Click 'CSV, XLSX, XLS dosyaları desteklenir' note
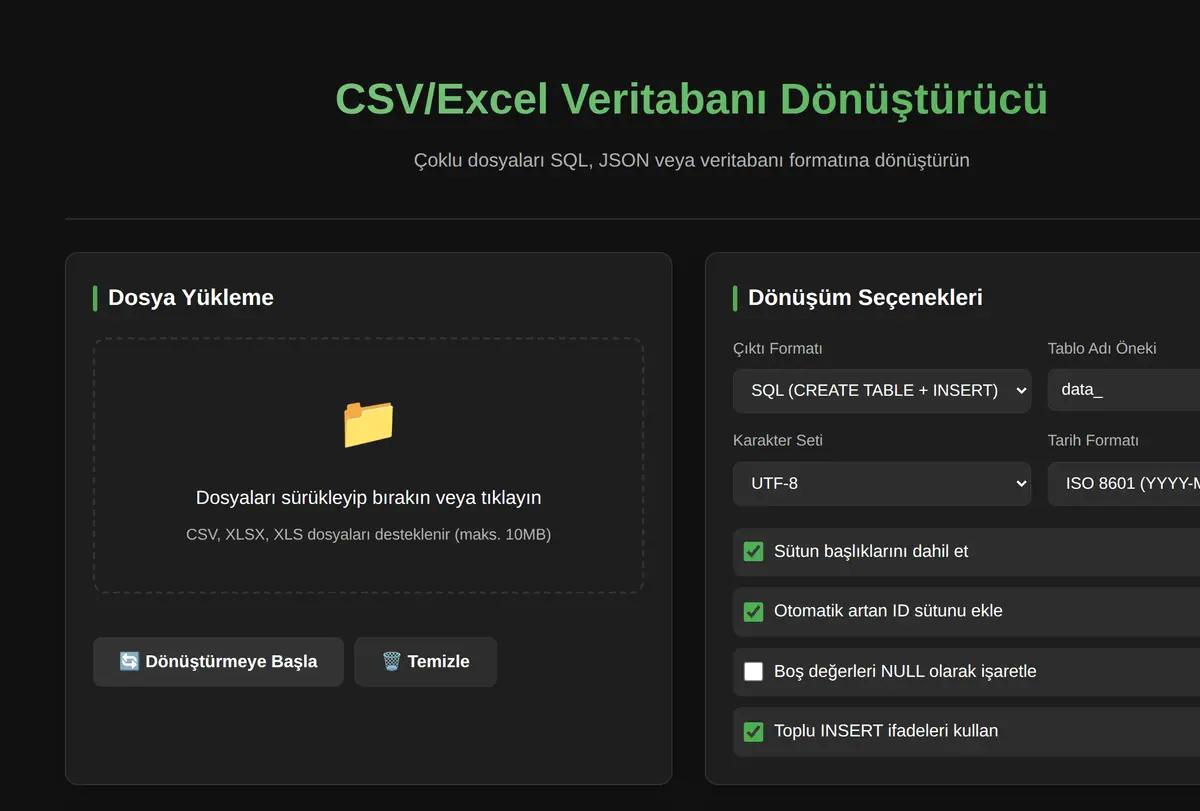1200x811 pixels. point(368,534)
